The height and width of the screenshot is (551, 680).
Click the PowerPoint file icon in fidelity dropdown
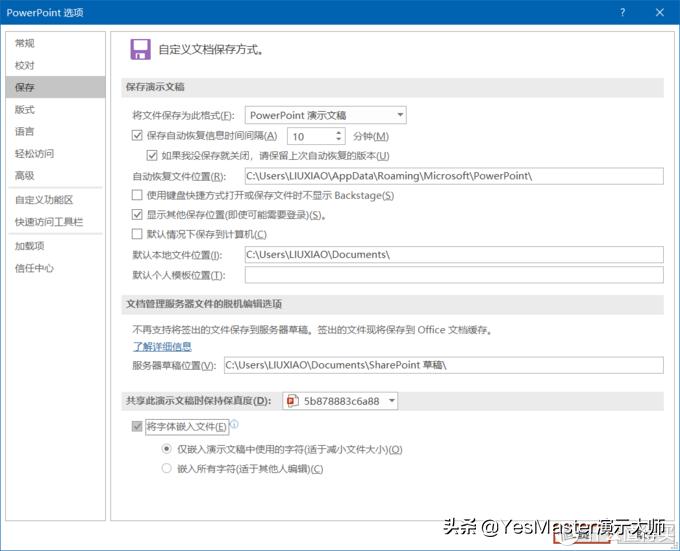293,401
